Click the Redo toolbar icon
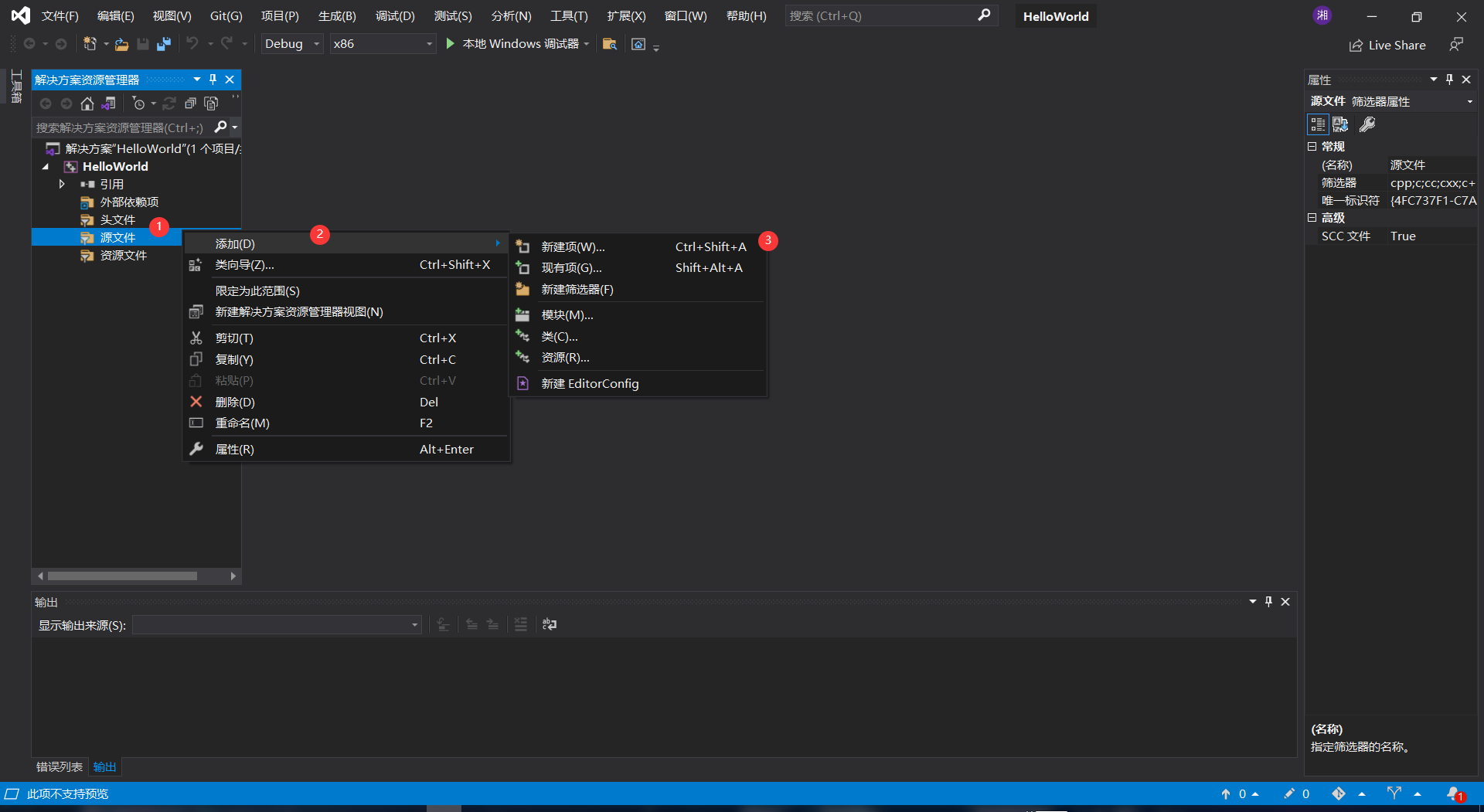This screenshot has width=1484, height=812. [226, 44]
